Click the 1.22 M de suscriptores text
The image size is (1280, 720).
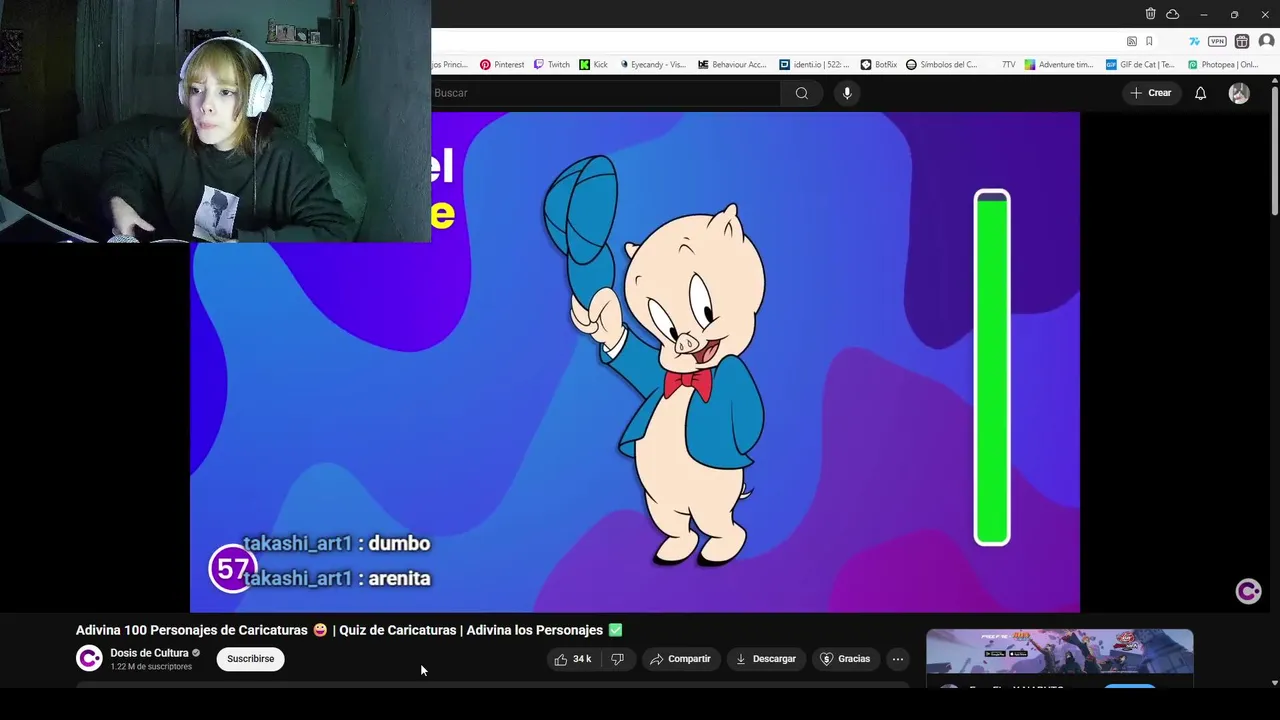coord(151,667)
